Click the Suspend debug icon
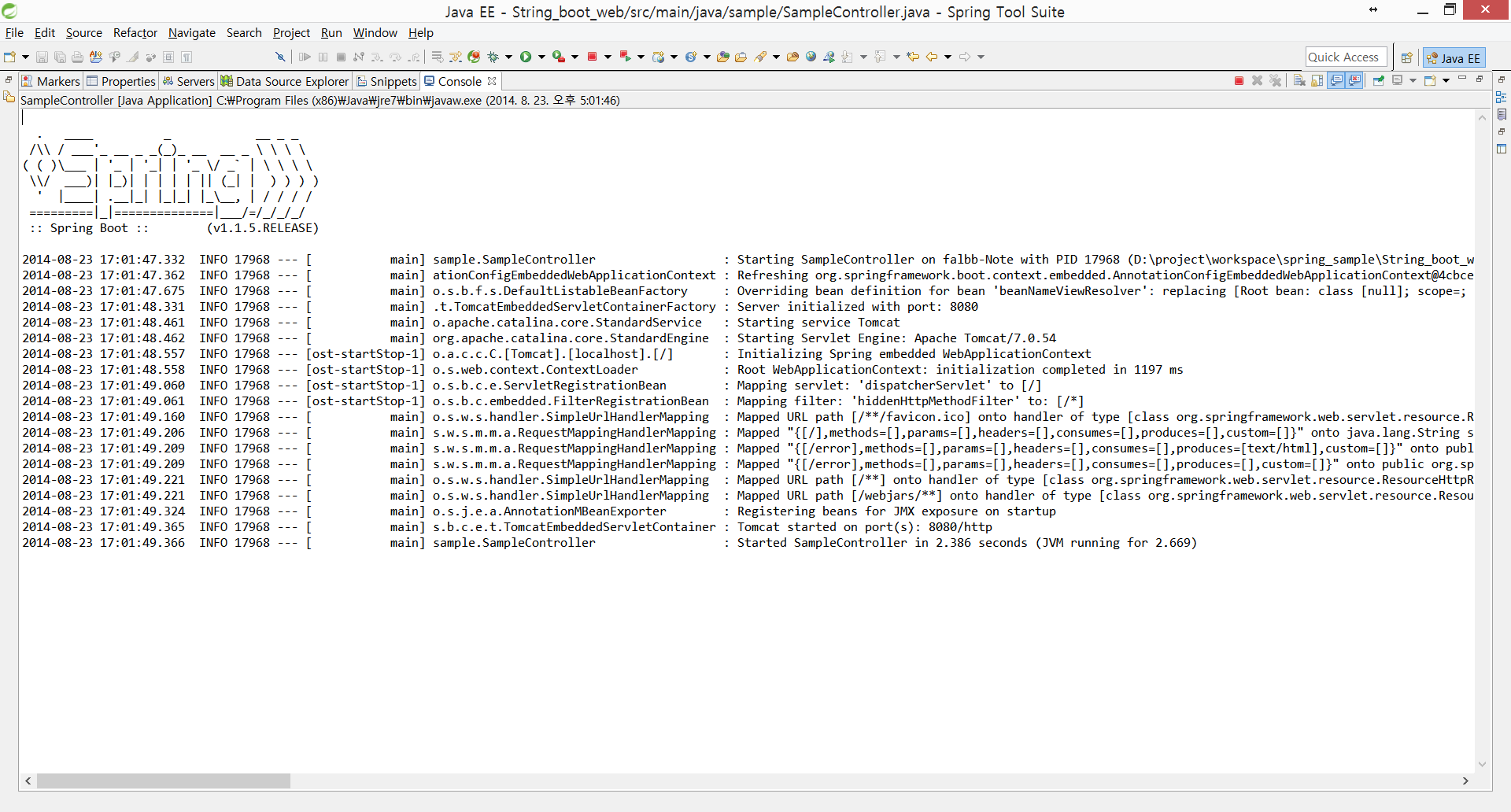The height and width of the screenshot is (812, 1511). pyautogui.click(x=323, y=57)
